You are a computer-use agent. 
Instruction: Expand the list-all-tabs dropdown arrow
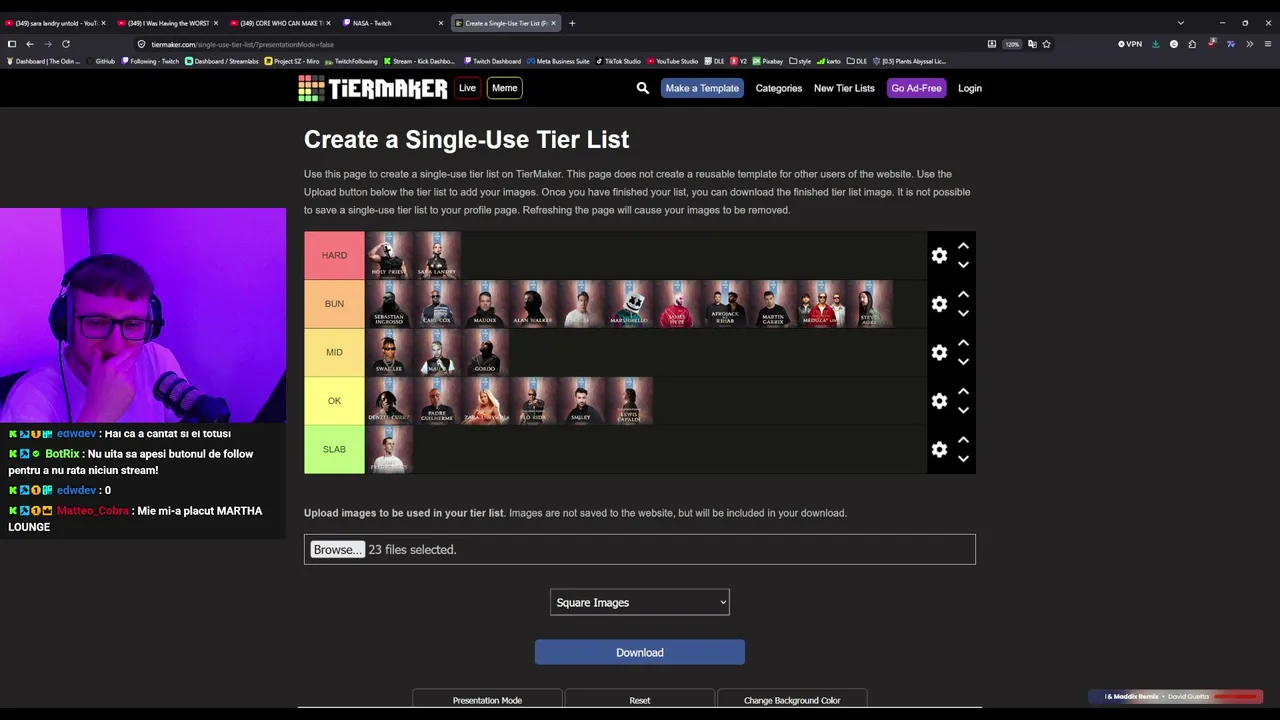[x=1181, y=23]
